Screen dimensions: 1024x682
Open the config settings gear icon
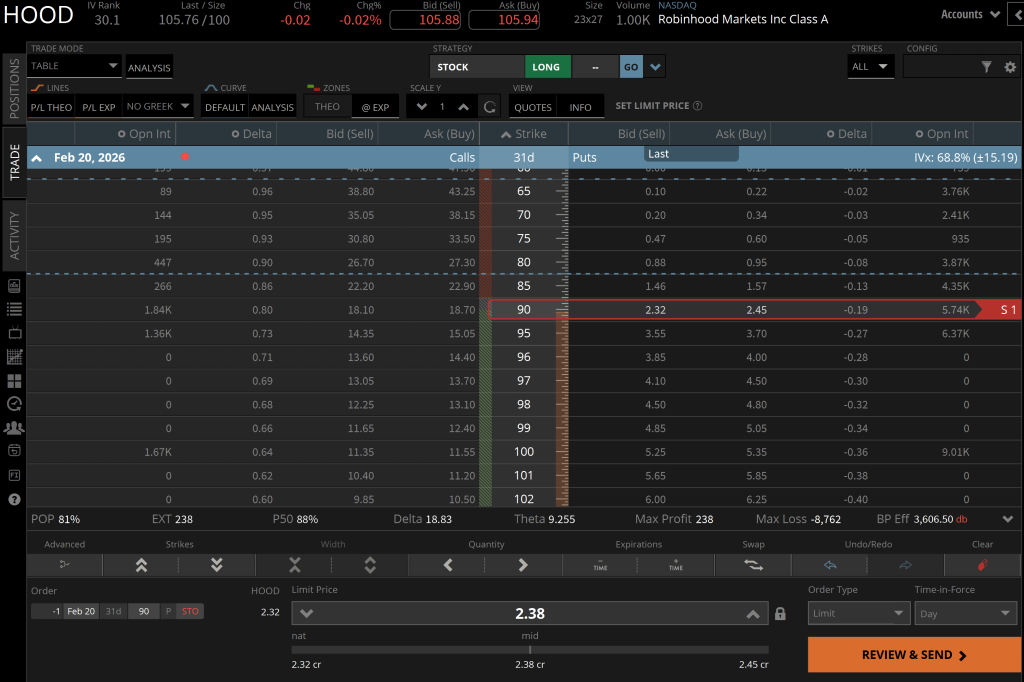point(1010,67)
